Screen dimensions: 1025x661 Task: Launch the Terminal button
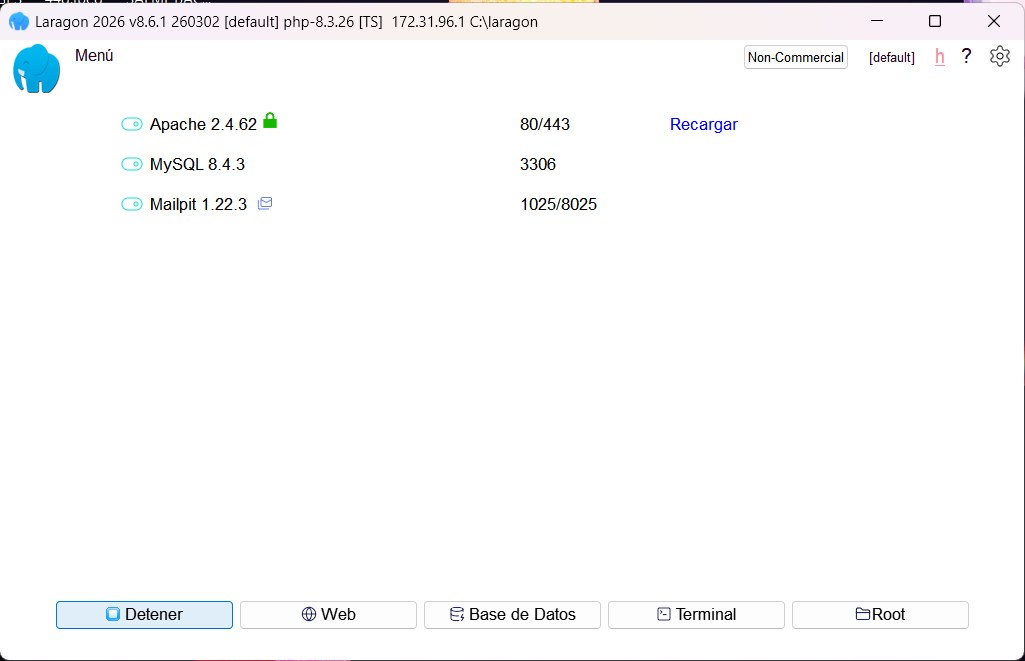696,615
